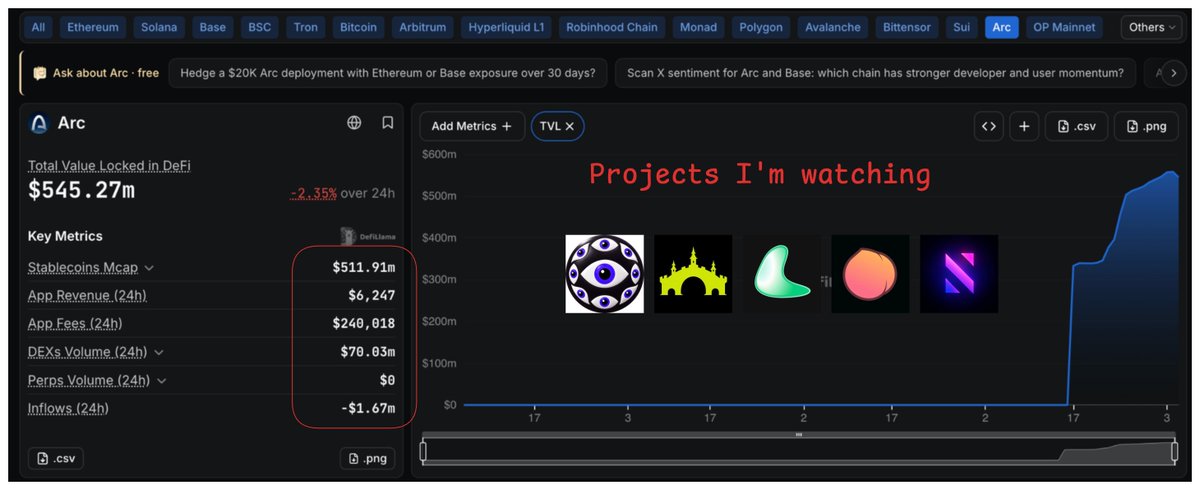Choose the Scan X sentiment prompt
Viewport: 1200px width, 490px height.
876,73
